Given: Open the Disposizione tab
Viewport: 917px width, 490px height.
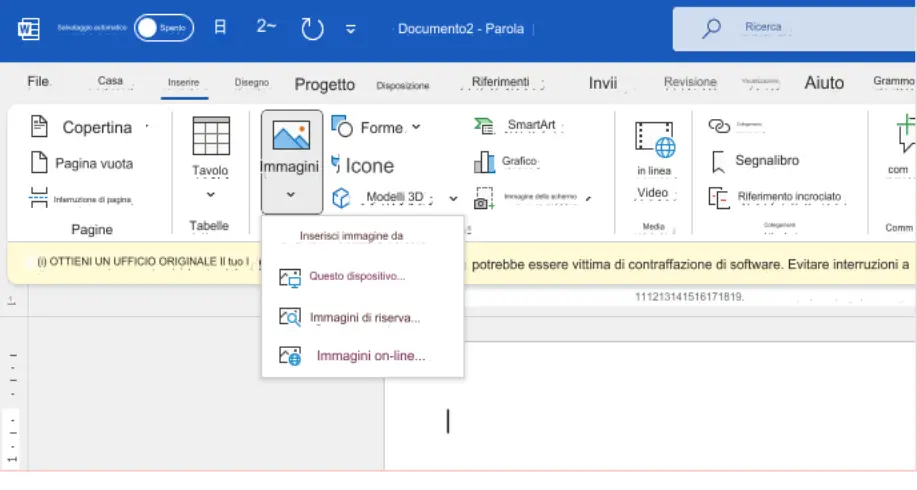Looking at the screenshot, I should [x=402, y=85].
